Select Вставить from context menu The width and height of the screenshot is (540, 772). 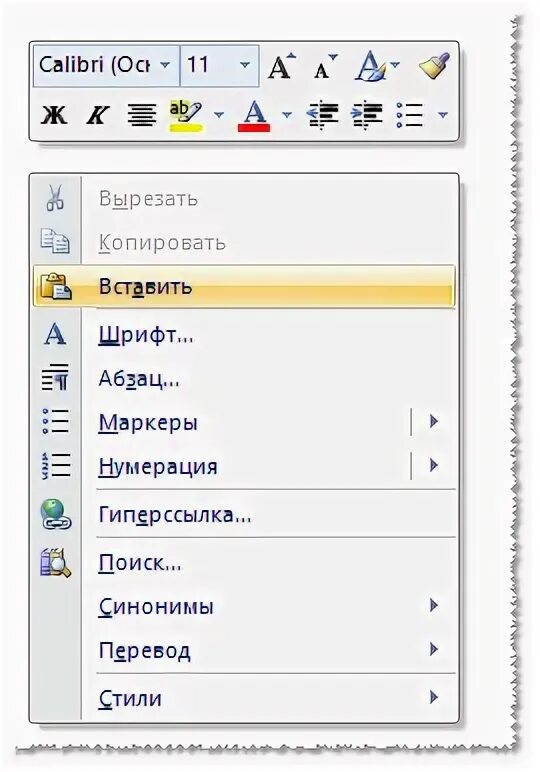point(244,287)
